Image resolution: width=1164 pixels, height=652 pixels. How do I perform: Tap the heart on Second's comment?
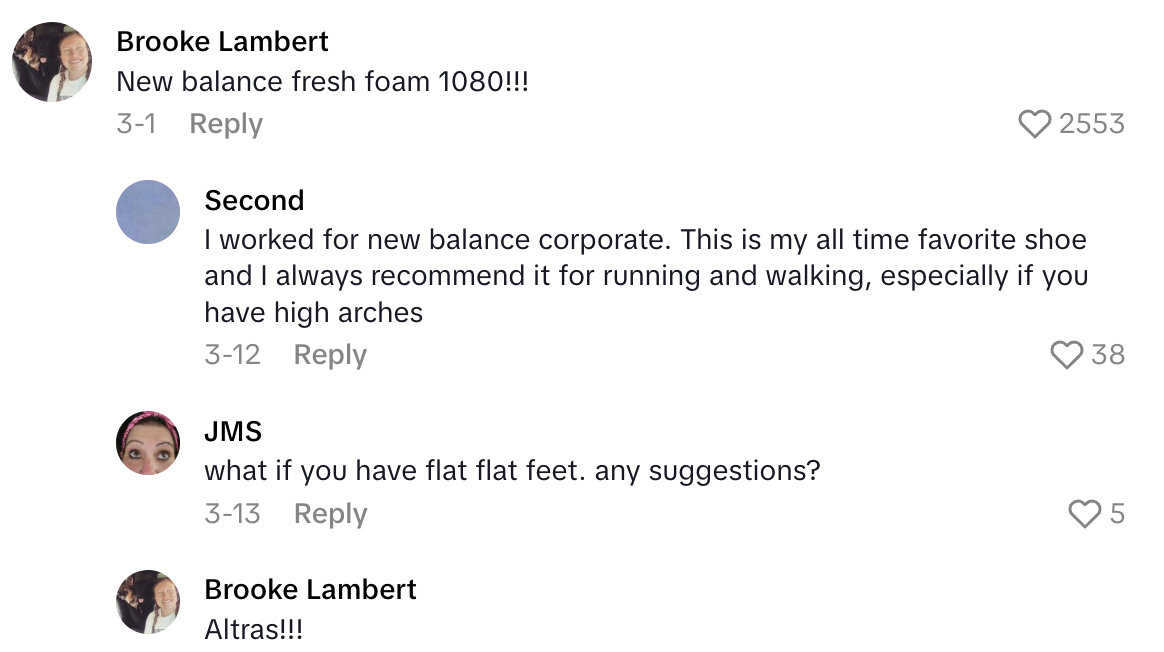(x=1067, y=355)
